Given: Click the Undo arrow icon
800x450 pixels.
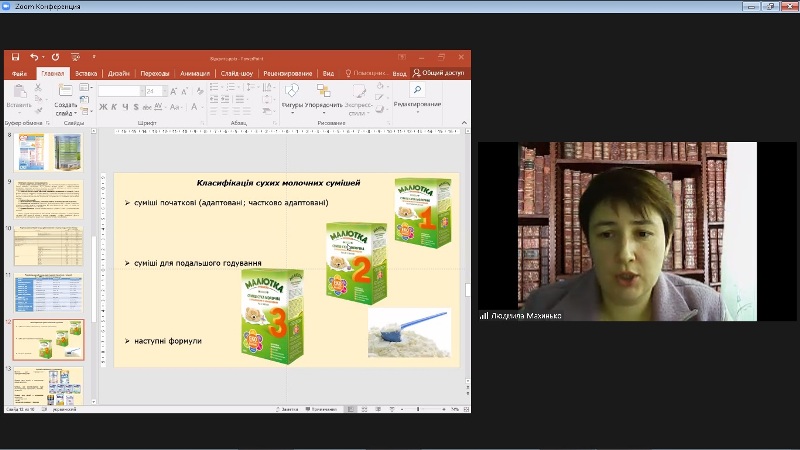Looking at the screenshot, I should [34, 57].
